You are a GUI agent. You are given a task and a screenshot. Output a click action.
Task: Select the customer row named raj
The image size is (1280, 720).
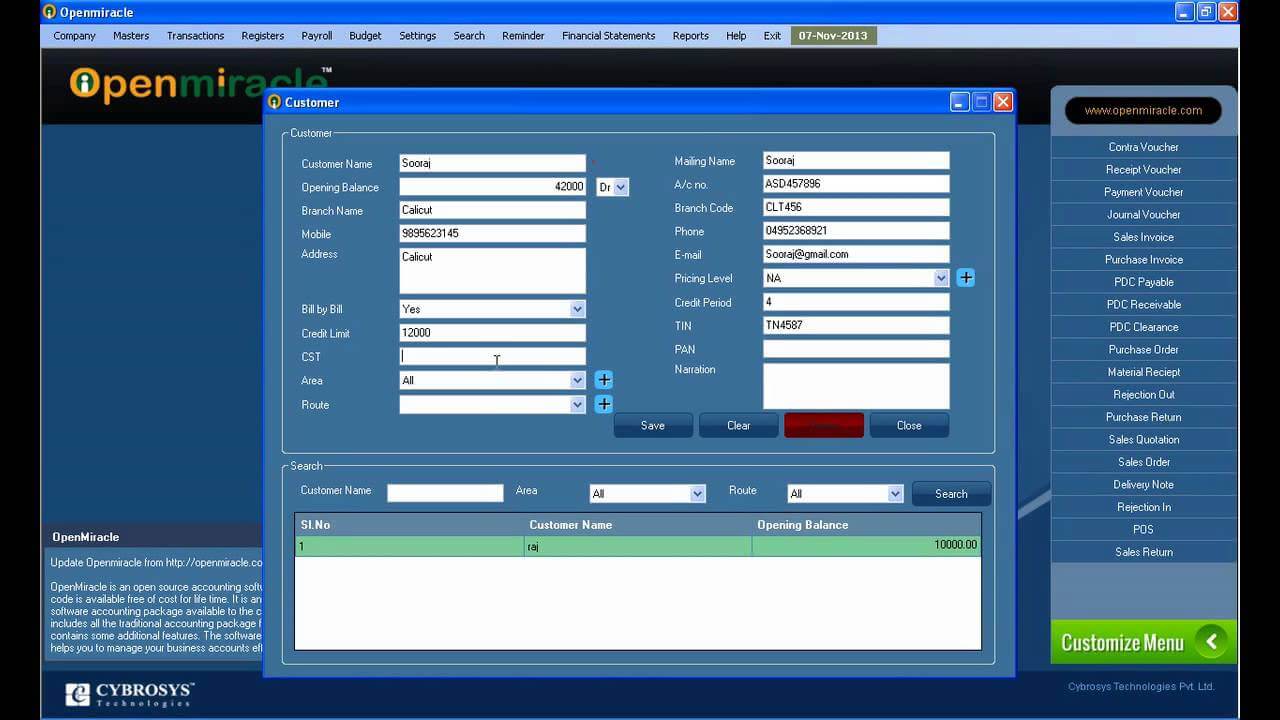click(638, 546)
